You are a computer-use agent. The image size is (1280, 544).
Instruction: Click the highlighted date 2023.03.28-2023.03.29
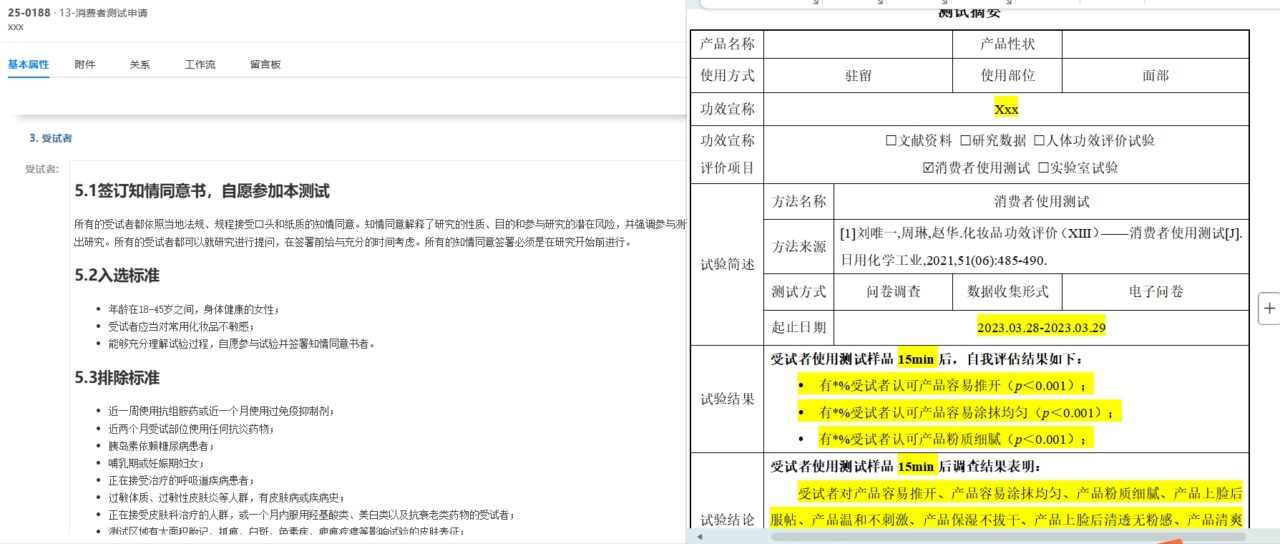[1041, 327]
